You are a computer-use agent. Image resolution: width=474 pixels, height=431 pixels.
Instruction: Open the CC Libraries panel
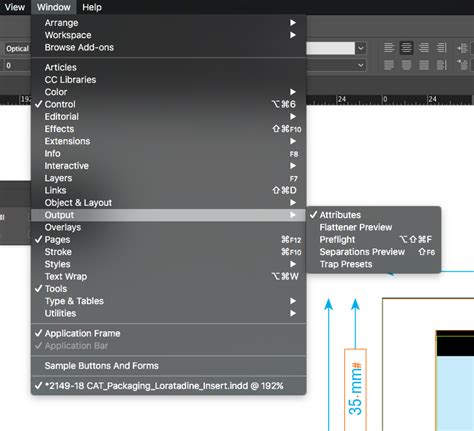pyautogui.click(x=169, y=80)
